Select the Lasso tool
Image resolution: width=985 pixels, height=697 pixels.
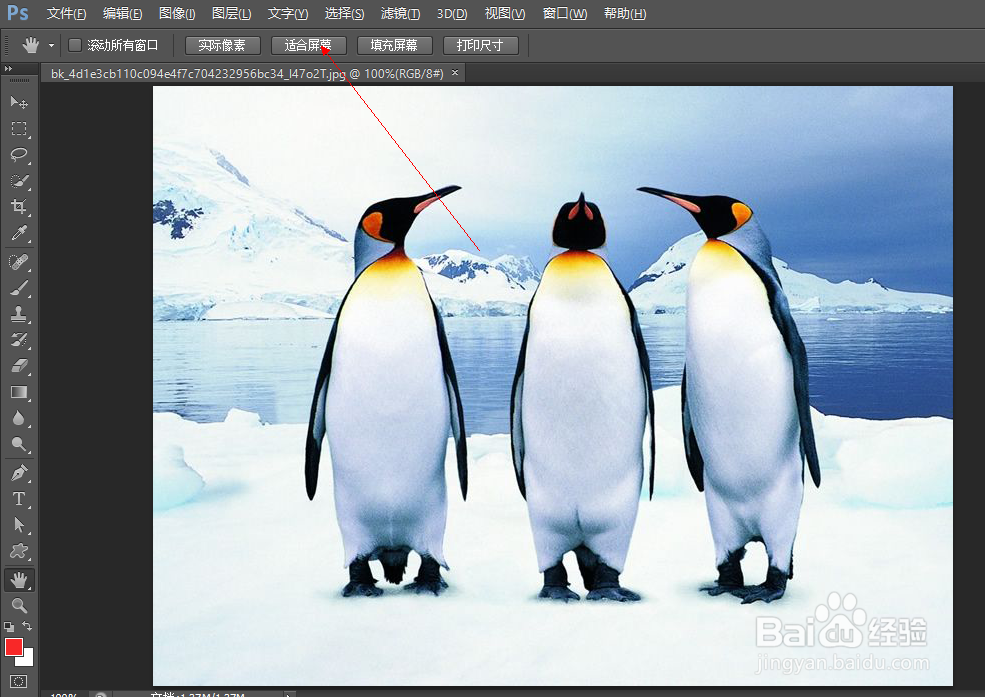[19, 154]
